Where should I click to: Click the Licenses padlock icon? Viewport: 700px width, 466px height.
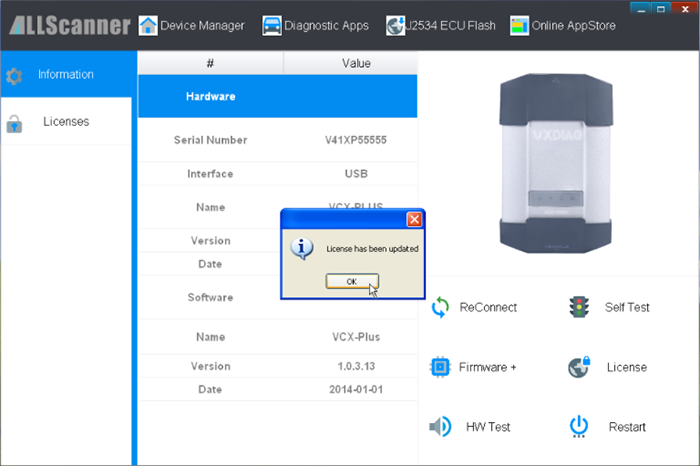(x=14, y=124)
